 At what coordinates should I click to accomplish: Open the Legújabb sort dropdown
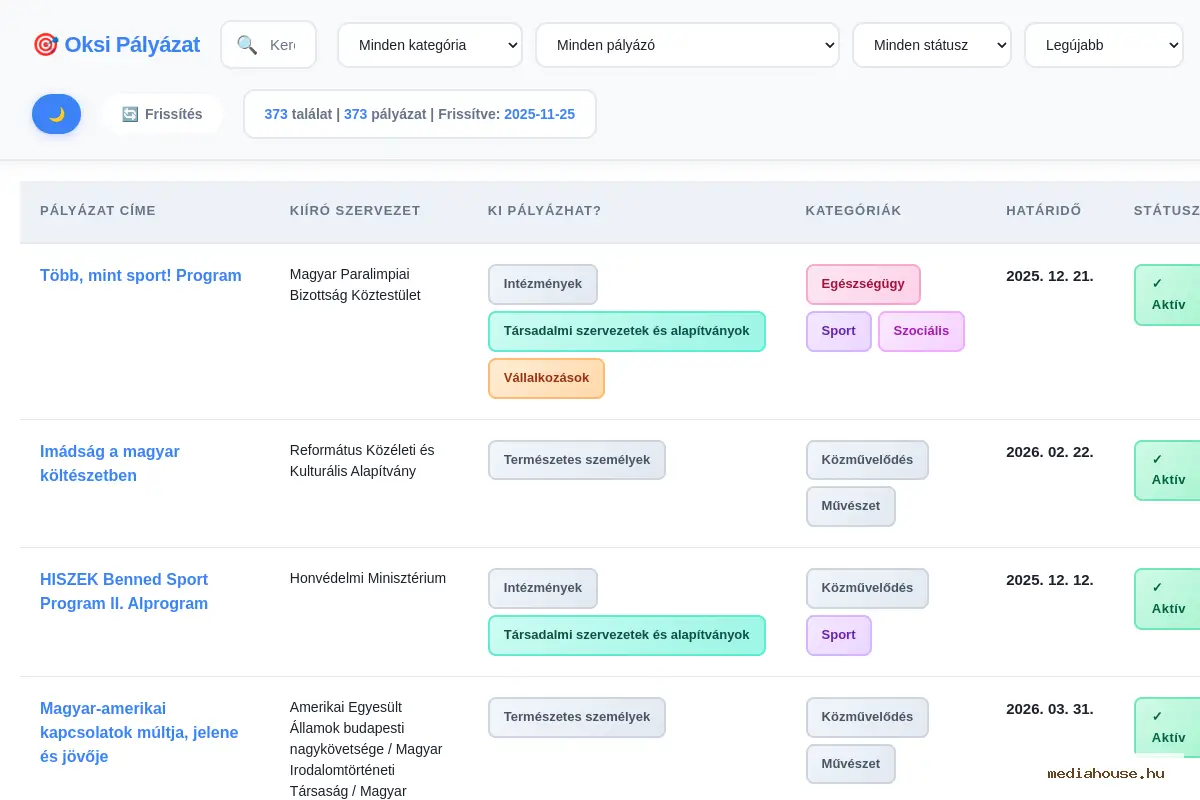[x=1103, y=45]
